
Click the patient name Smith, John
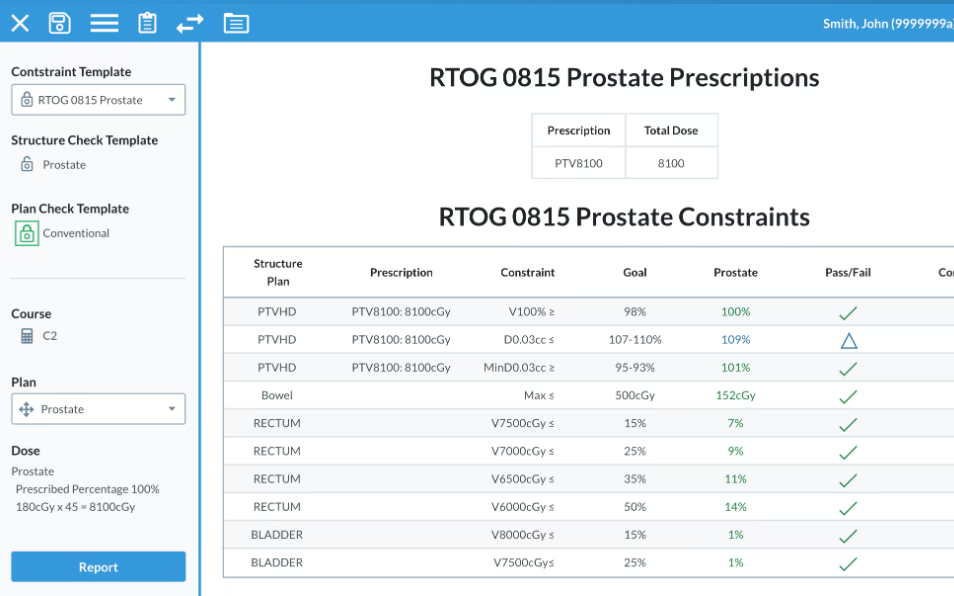tap(855, 24)
